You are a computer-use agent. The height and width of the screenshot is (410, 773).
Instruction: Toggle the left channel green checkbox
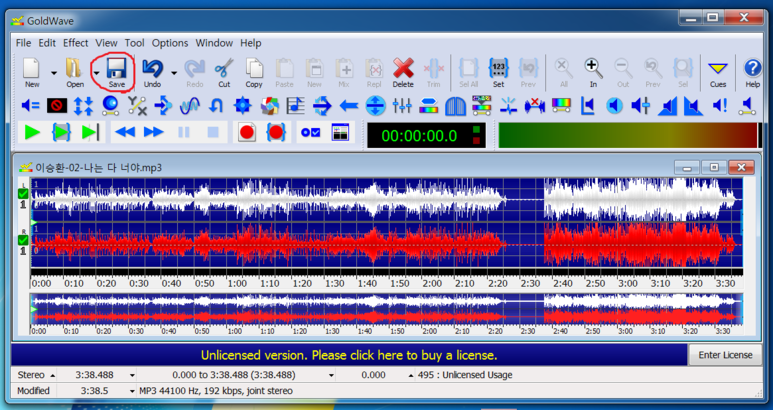[x=23, y=193]
